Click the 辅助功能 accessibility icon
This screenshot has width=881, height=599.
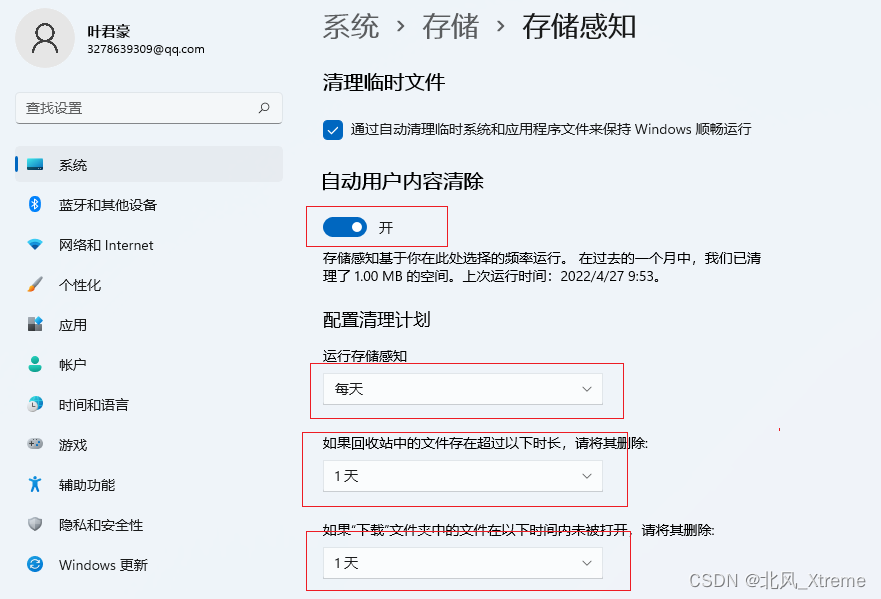coord(35,484)
